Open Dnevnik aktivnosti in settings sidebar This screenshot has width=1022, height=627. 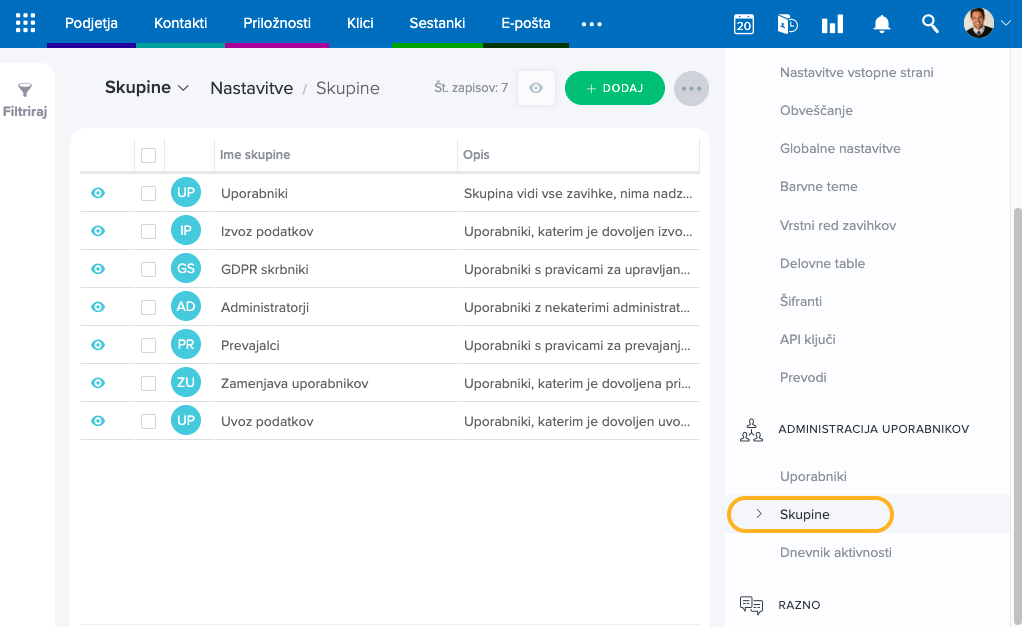pos(835,552)
